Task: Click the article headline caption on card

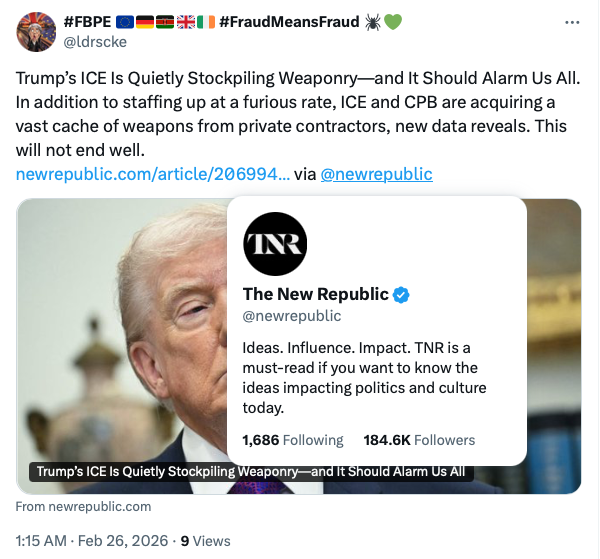Action: [250, 472]
